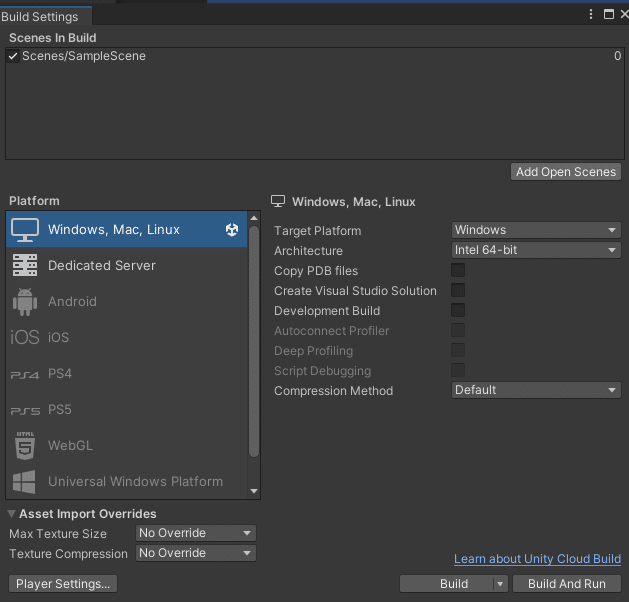This screenshot has height=602, width=629.
Task: Maximize the Build Settings window
Action: 609,14
